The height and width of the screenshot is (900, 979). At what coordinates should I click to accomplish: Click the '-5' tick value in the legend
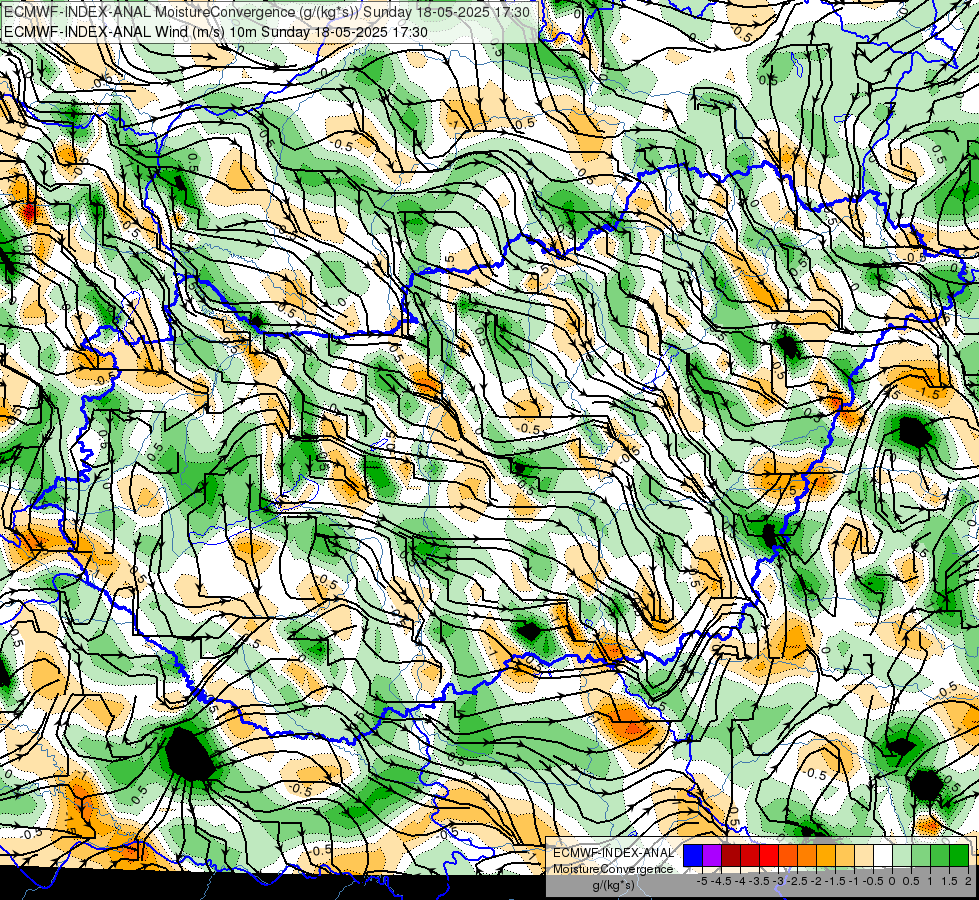(x=702, y=881)
